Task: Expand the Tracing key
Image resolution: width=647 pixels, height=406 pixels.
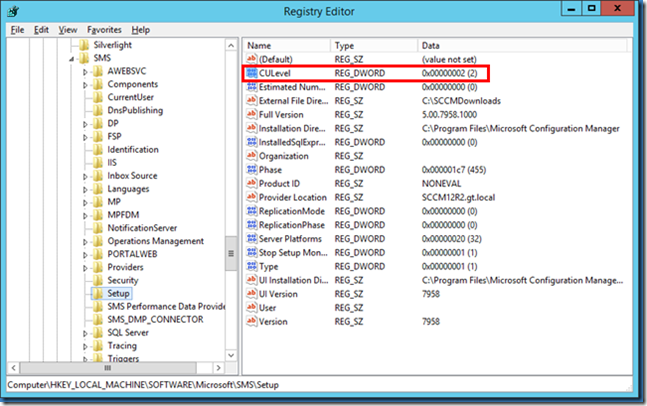Action: [x=85, y=347]
